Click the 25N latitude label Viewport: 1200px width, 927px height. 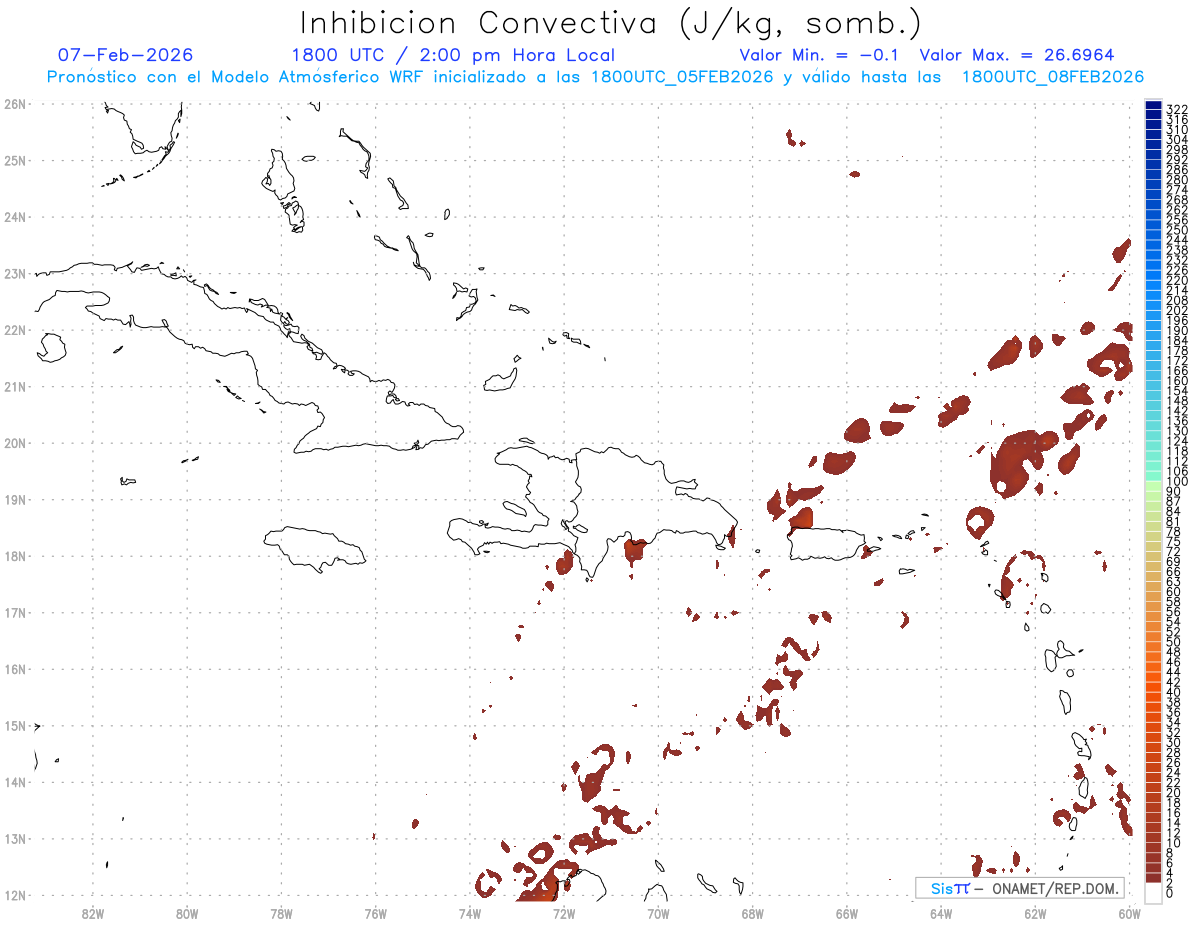click(14, 160)
